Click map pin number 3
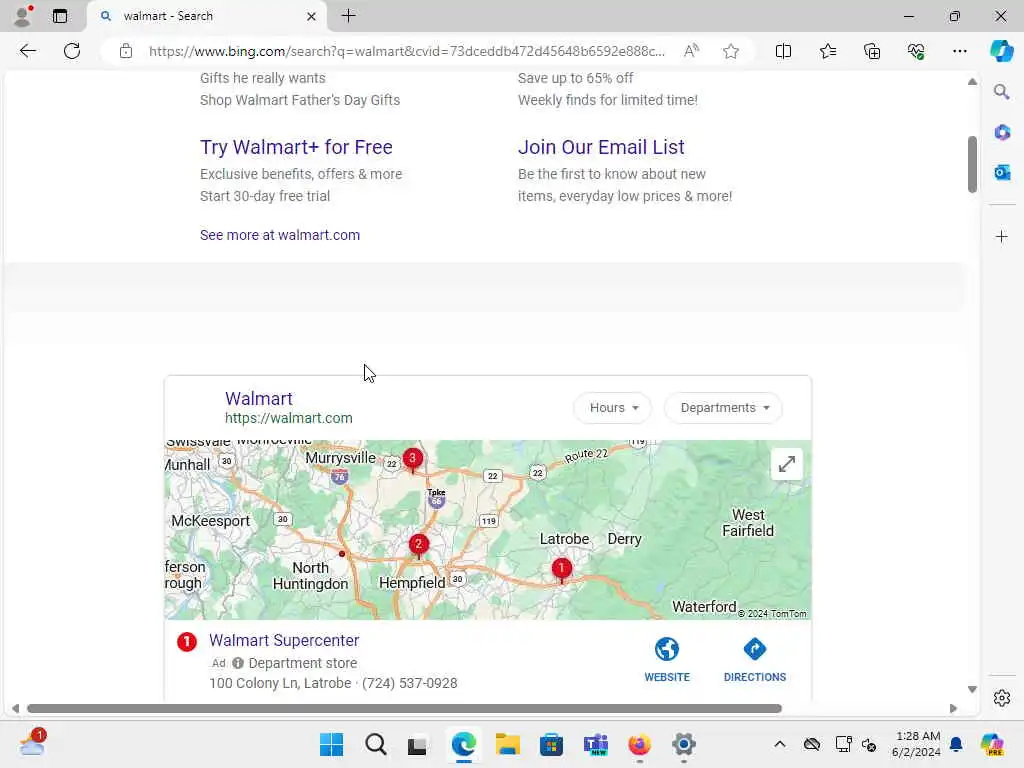This screenshot has width=1024, height=768. tap(412, 459)
